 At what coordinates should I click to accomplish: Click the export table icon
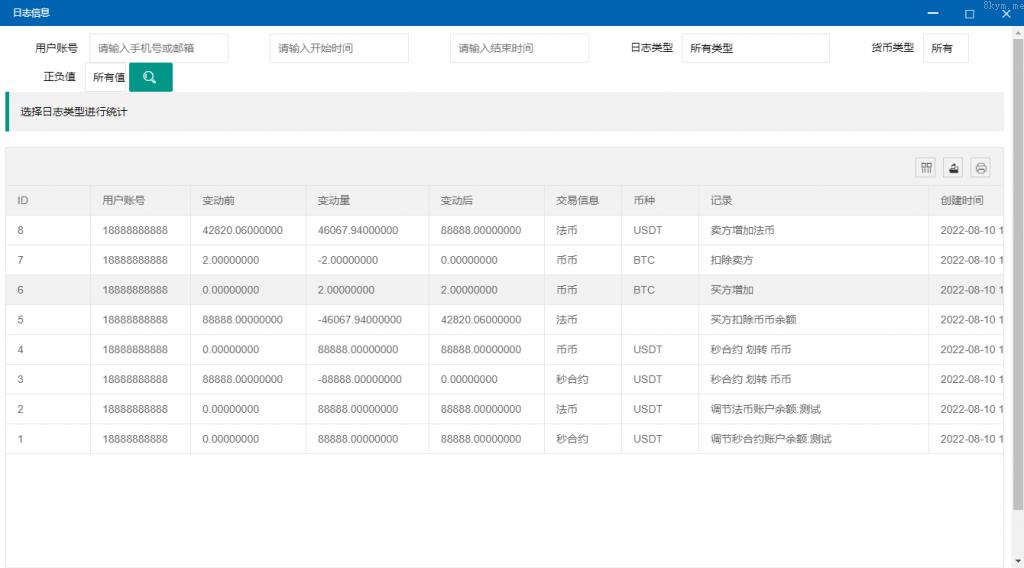click(954, 168)
